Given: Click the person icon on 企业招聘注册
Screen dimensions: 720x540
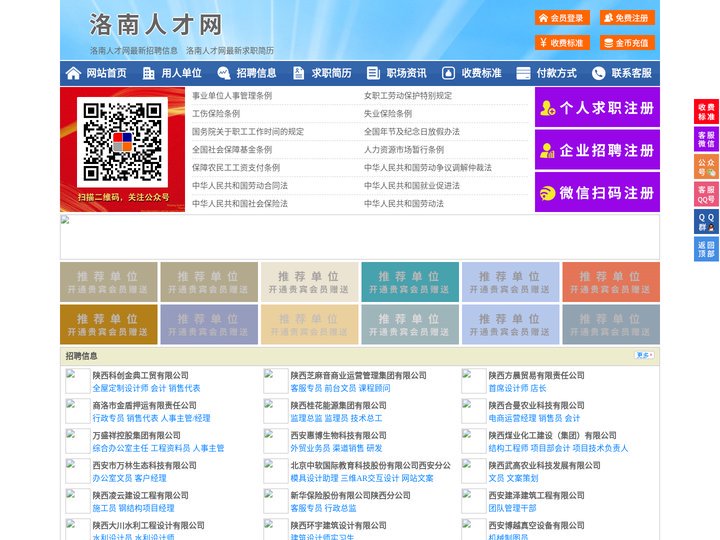Looking at the screenshot, I should point(547,150).
